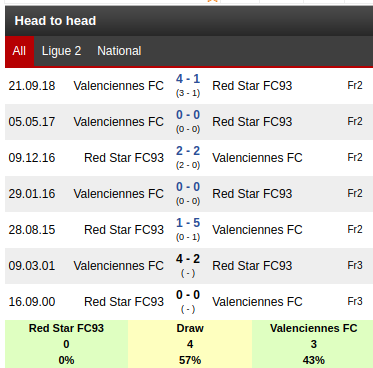Open the 4 - 1 score from 21.09.18

(x=188, y=79)
